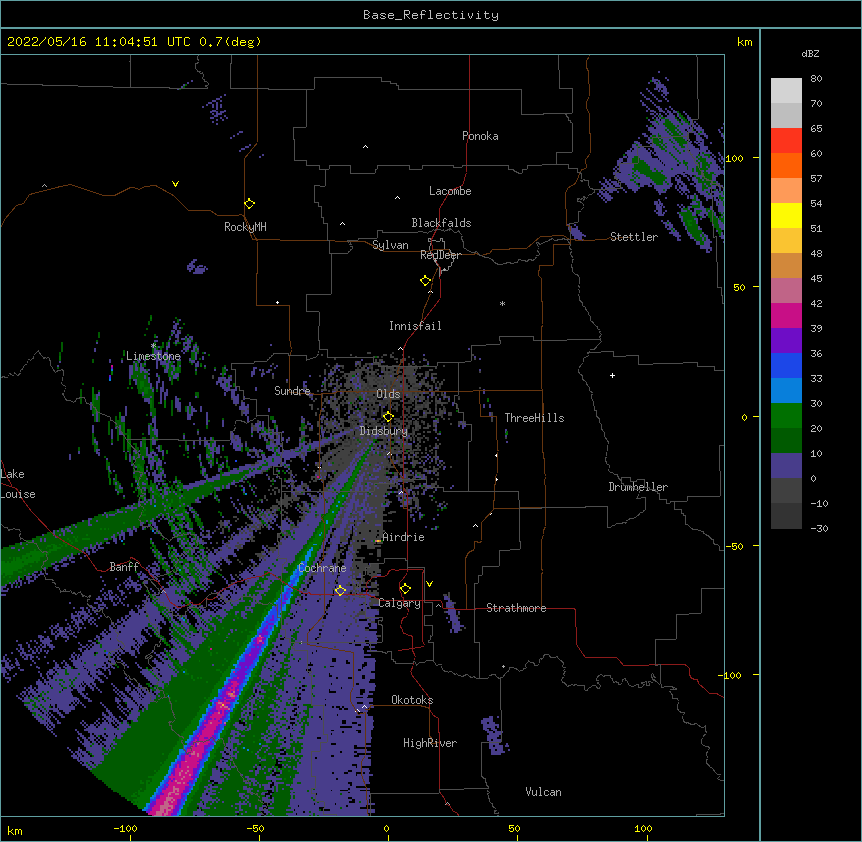Click the Lacombe city label
Image resolution: width=862 pixels, height=842 pixels.
click(x=450, y=191)
